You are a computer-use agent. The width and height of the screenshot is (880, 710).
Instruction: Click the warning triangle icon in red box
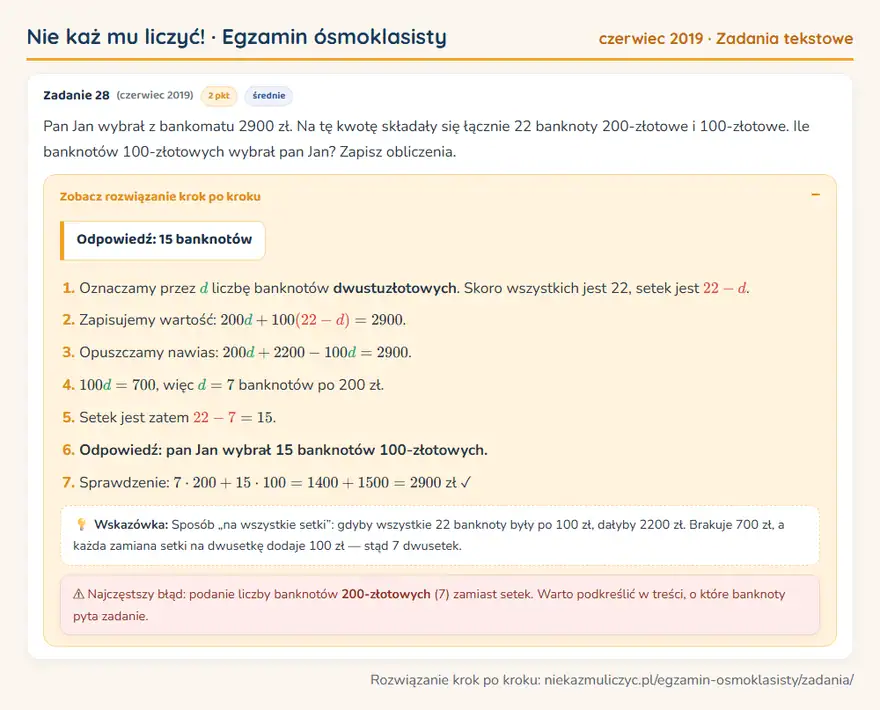[x=79, y=594]
